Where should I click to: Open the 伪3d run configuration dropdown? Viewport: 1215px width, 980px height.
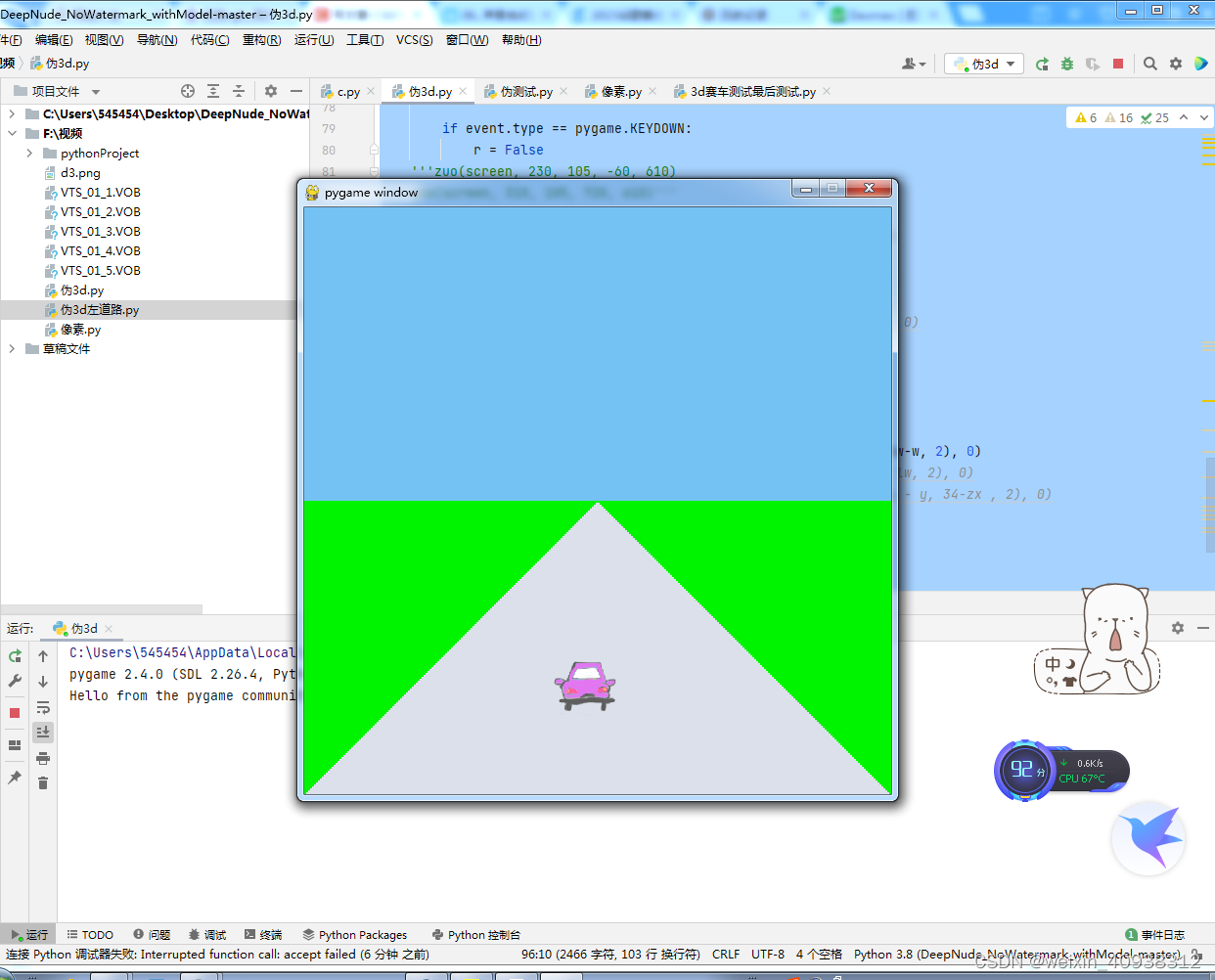pos(983,62)
